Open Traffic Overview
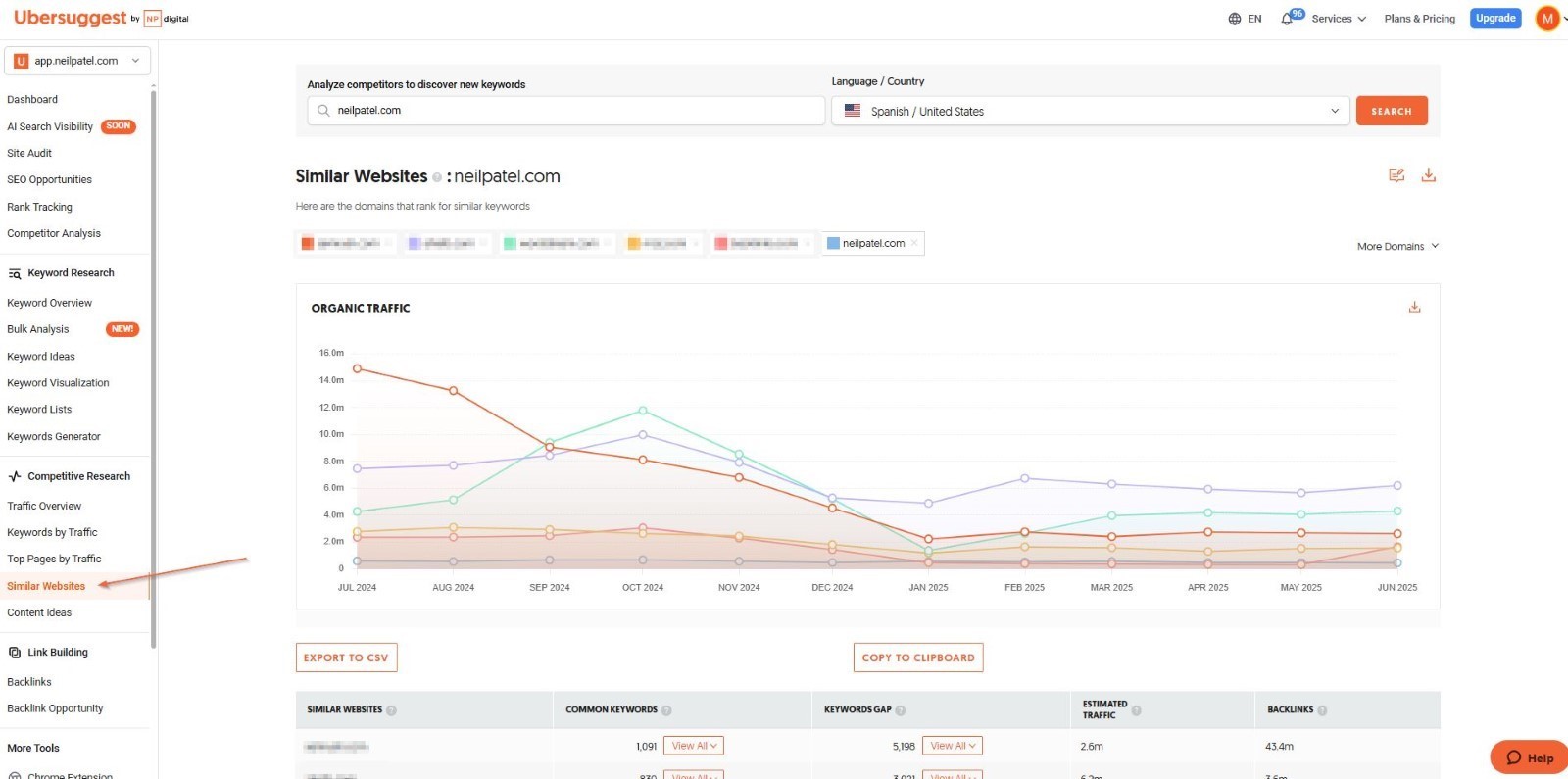Image resolution: width=1568 pixels, height=779 pixels. pos(44,506)
